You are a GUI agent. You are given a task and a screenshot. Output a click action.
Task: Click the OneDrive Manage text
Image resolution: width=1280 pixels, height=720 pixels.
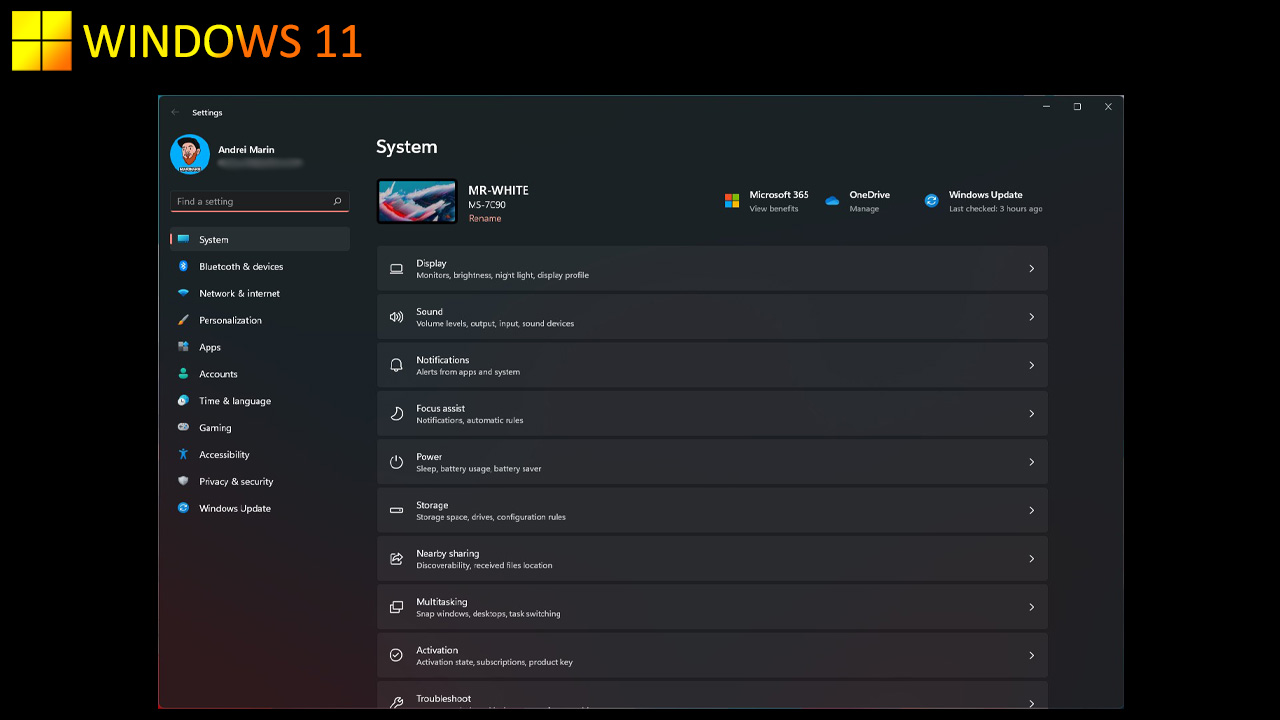864,209
